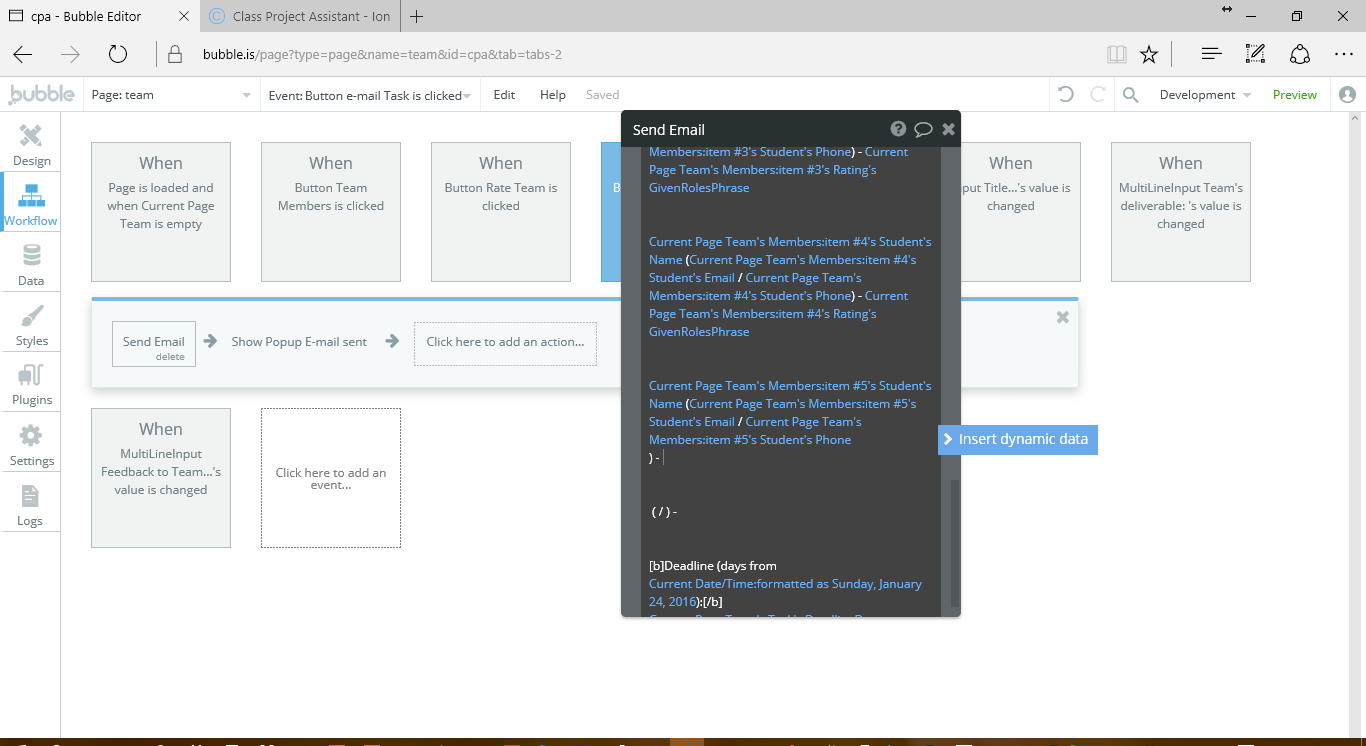This screenshot has width=1366, height=746.
Task: Open the Design tab in sidebar
Action: tap(31, 145)
